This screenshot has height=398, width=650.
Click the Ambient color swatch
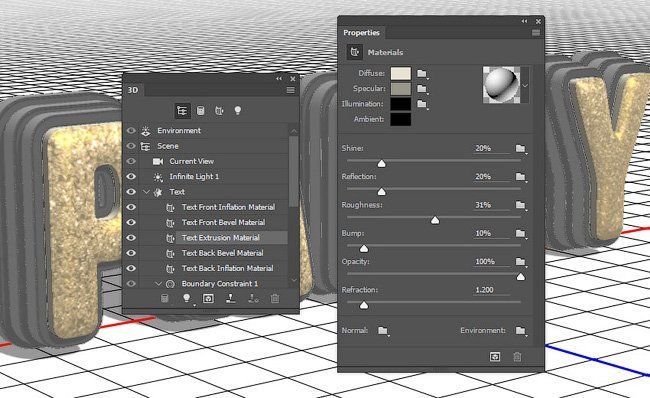pyautogui.click(x=401, y=119)
